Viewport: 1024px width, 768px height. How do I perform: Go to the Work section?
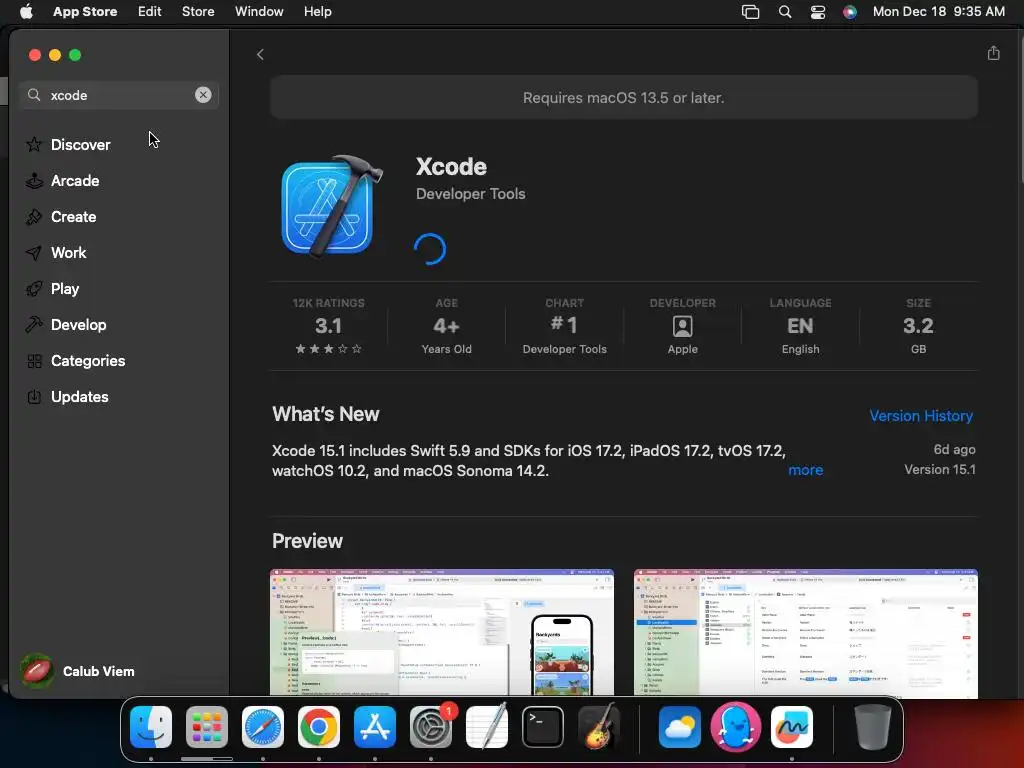(56, 253)
